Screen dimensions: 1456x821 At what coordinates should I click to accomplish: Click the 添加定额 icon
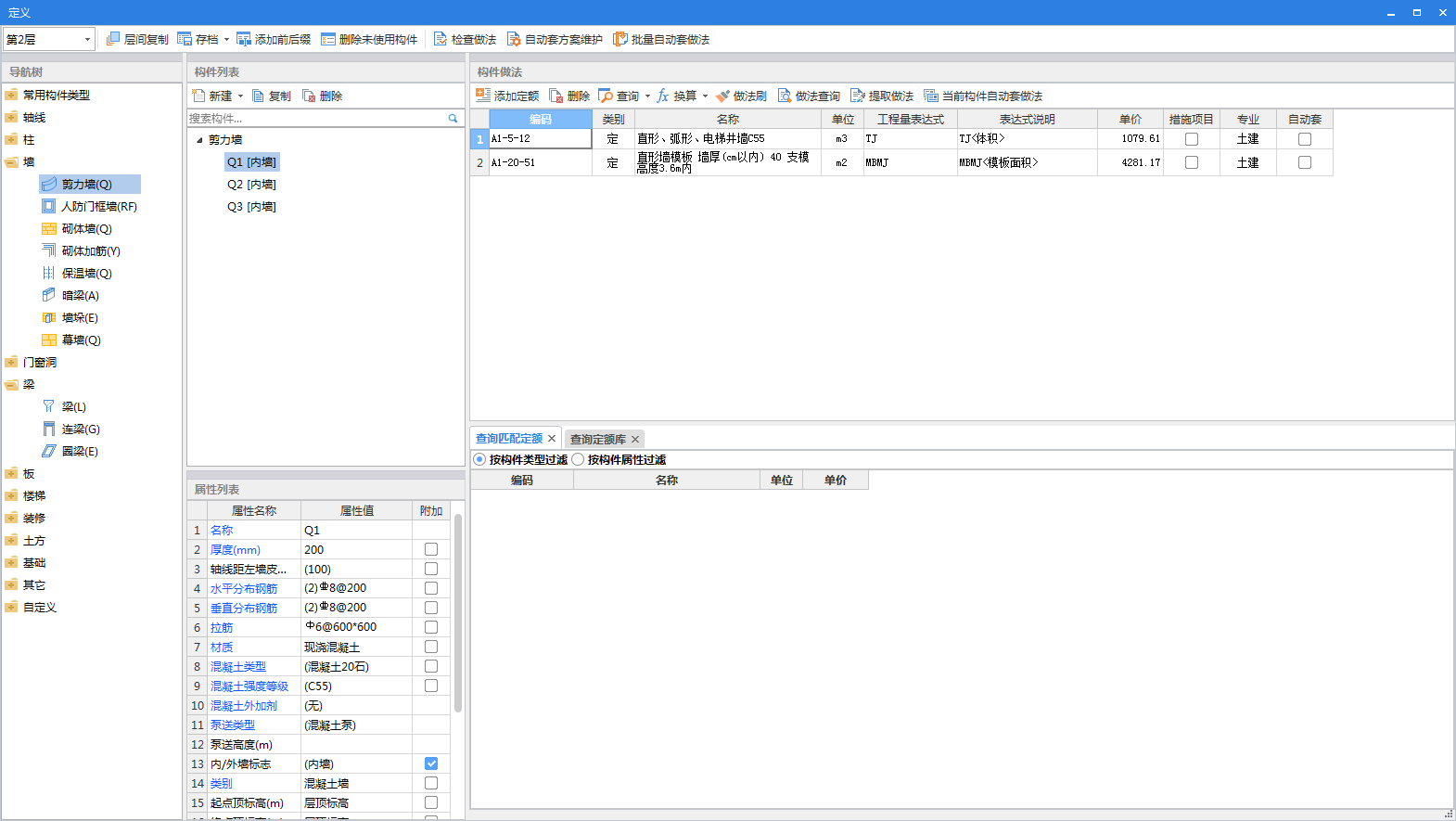pos(483,96)
